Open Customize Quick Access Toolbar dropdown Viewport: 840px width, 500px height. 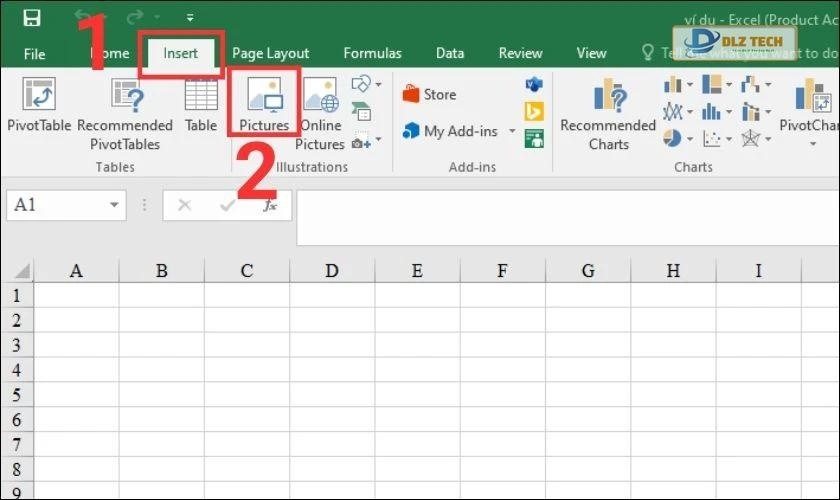point(190,18)
